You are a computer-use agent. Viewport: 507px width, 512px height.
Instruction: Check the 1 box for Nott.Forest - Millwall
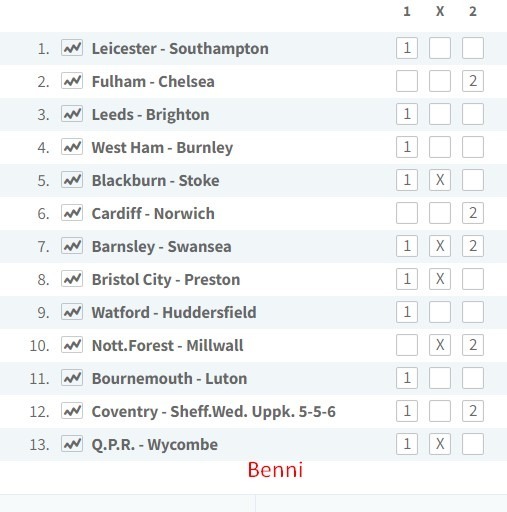point(407,345)
